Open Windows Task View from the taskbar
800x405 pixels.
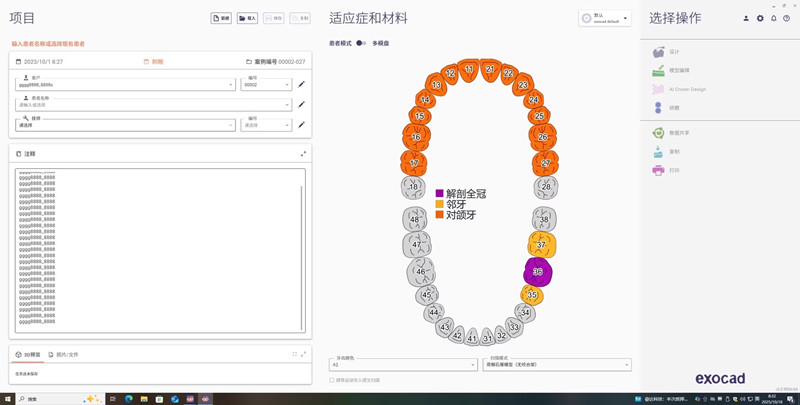click(113, 399)
